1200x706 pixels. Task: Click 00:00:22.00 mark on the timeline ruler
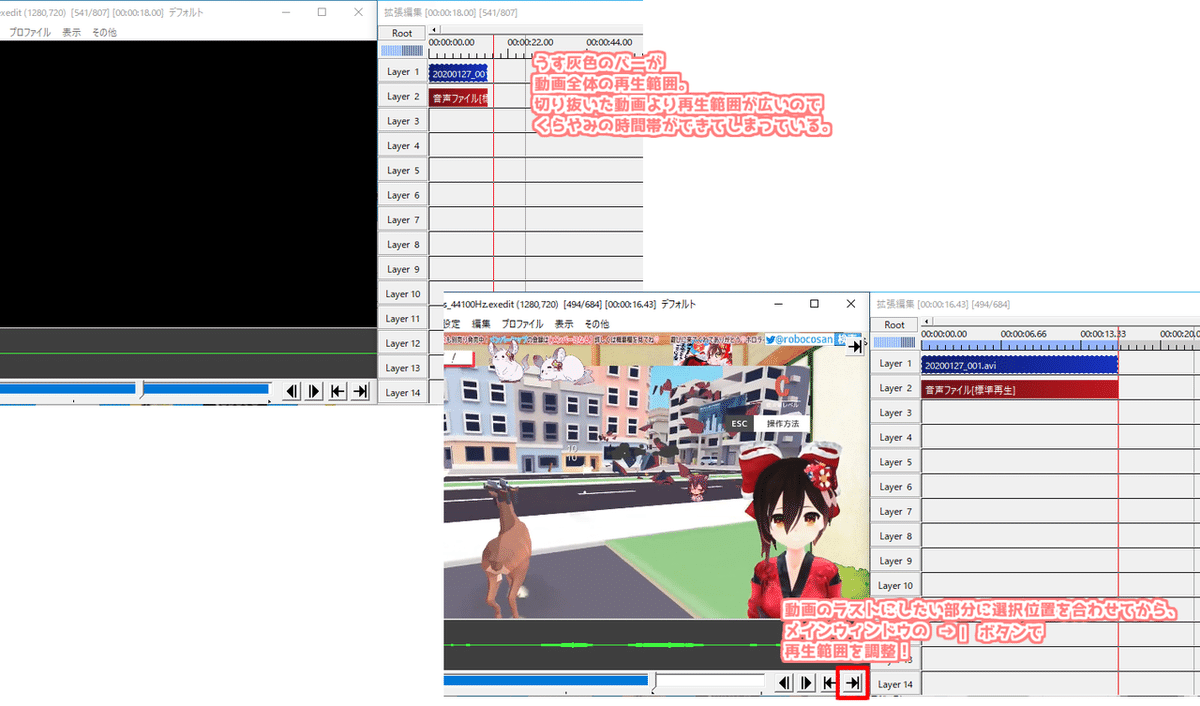tap(531, 42)
